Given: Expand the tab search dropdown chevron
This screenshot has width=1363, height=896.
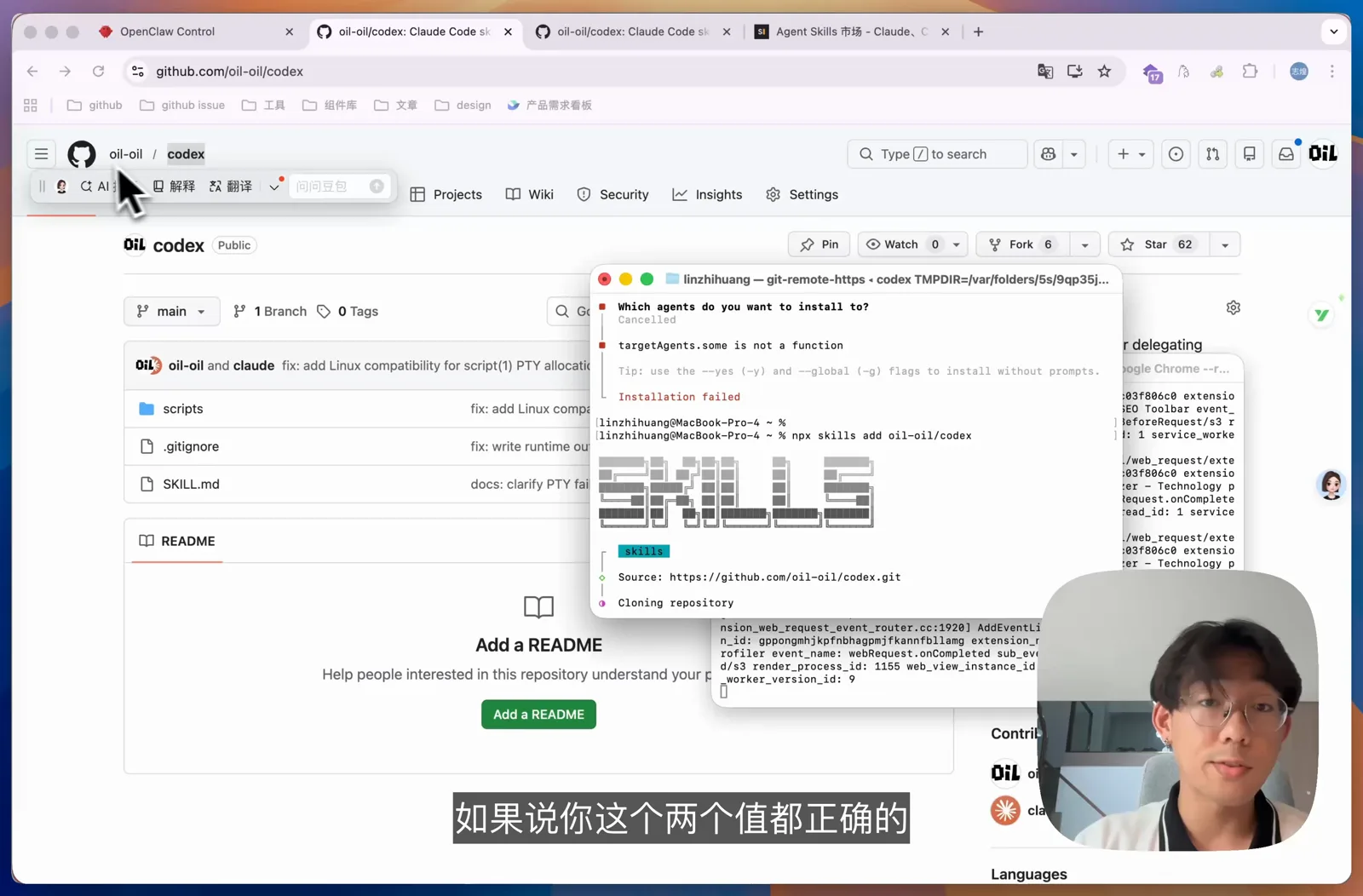Looking at the screenshot, I should (1334, 32).
